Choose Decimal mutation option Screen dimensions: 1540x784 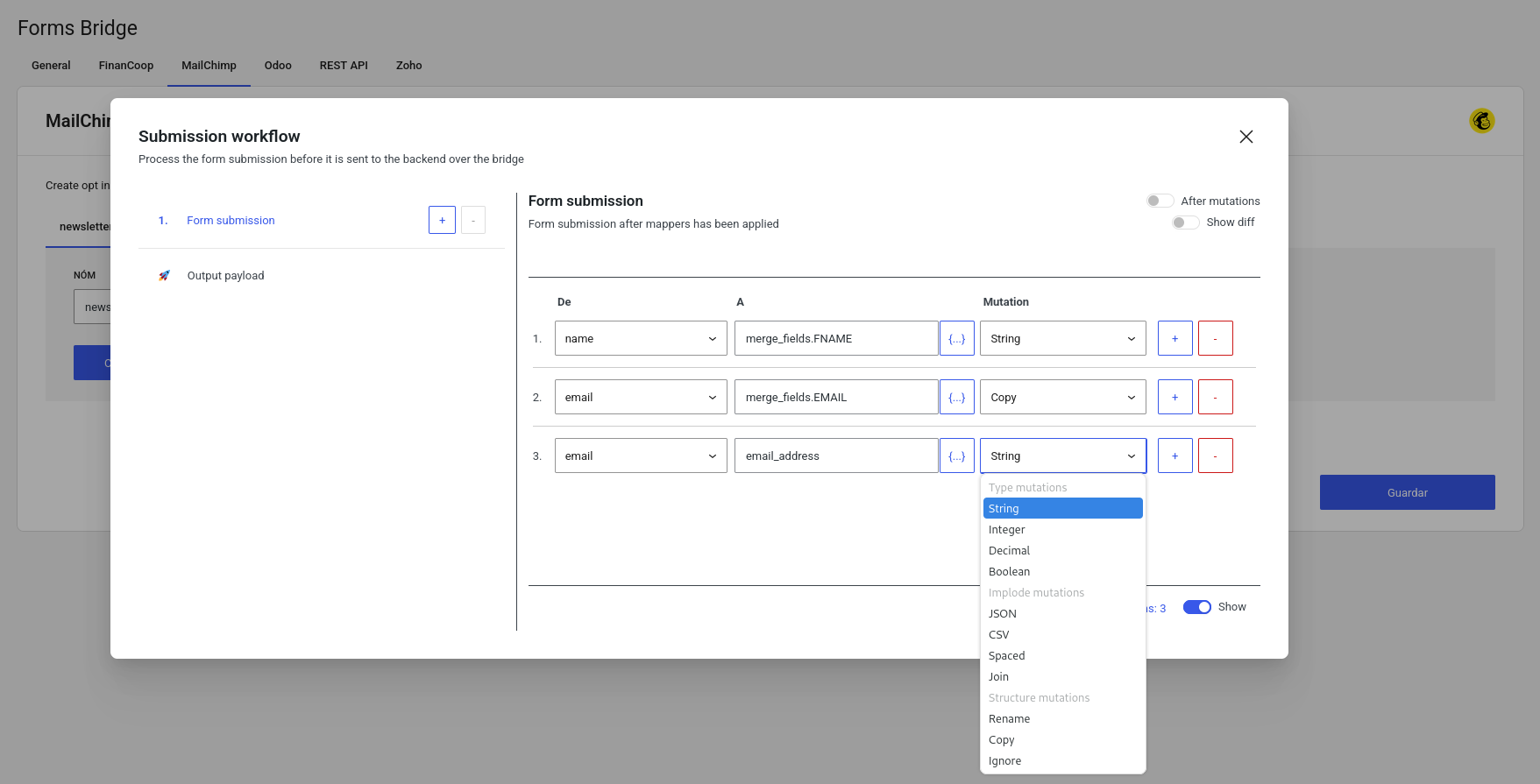[1062, 550]
